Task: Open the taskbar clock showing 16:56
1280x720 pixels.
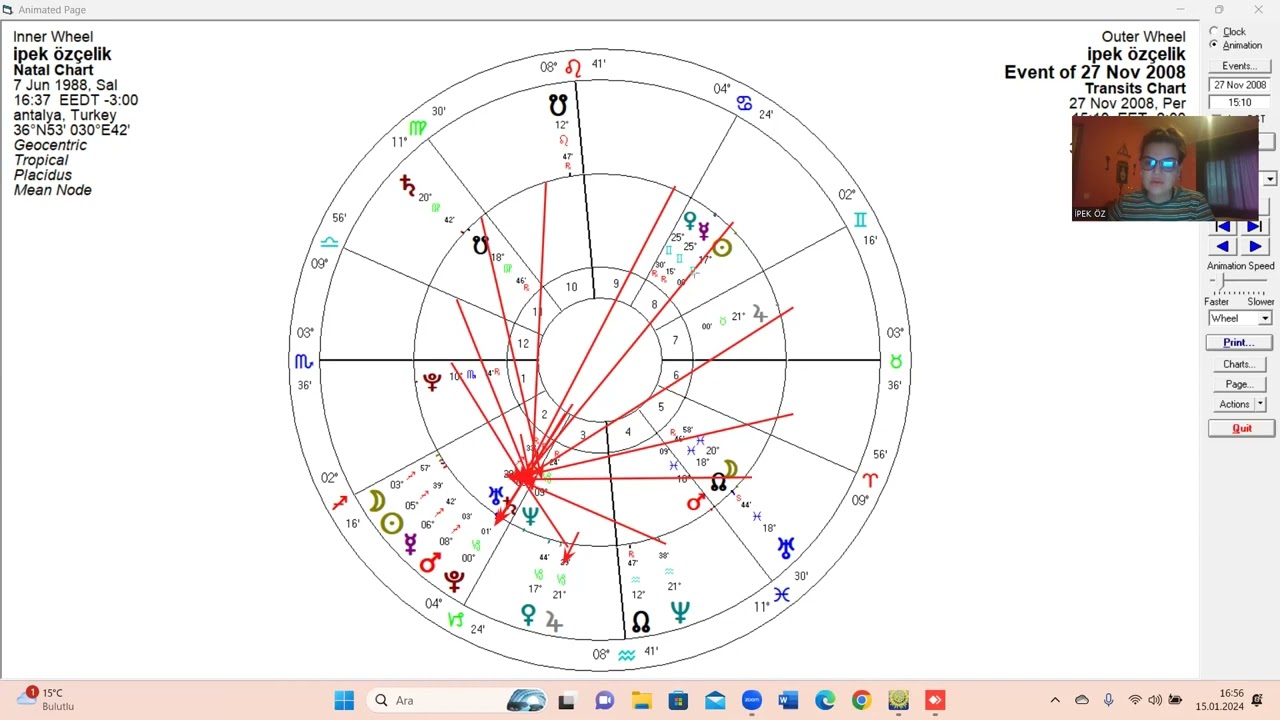Action: 1218,700
